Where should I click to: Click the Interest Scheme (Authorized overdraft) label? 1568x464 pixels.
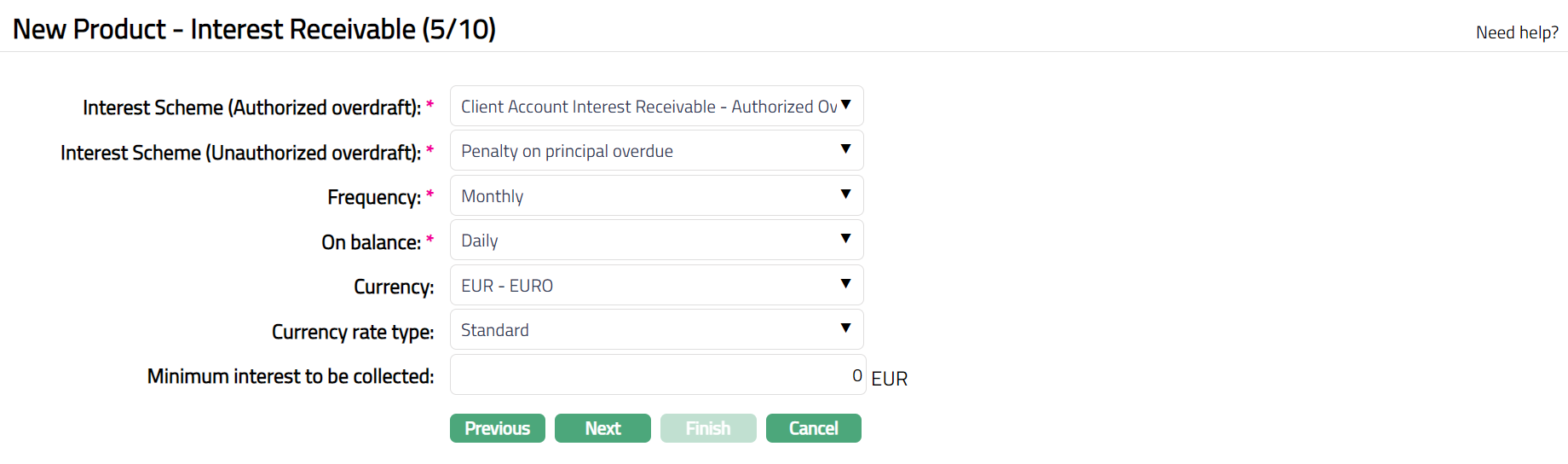(x=251, y=107)
